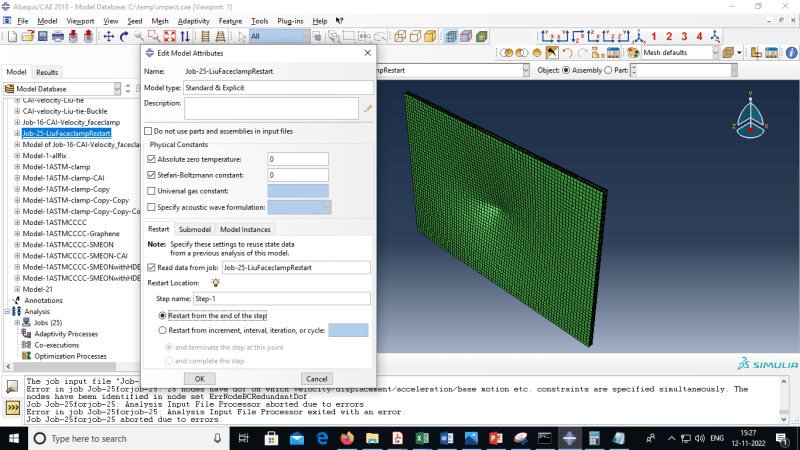
Task: Click OK in Edit Model Attributes
Action: click(x=199, y=379)
